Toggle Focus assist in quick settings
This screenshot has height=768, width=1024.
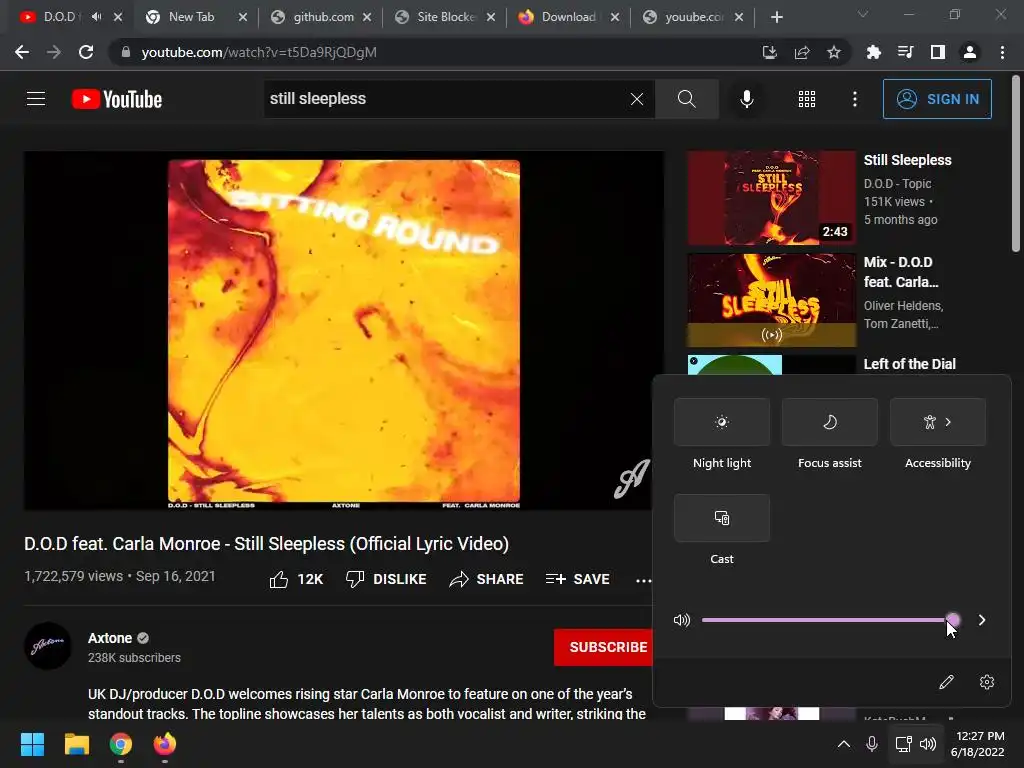pos(829,422)
